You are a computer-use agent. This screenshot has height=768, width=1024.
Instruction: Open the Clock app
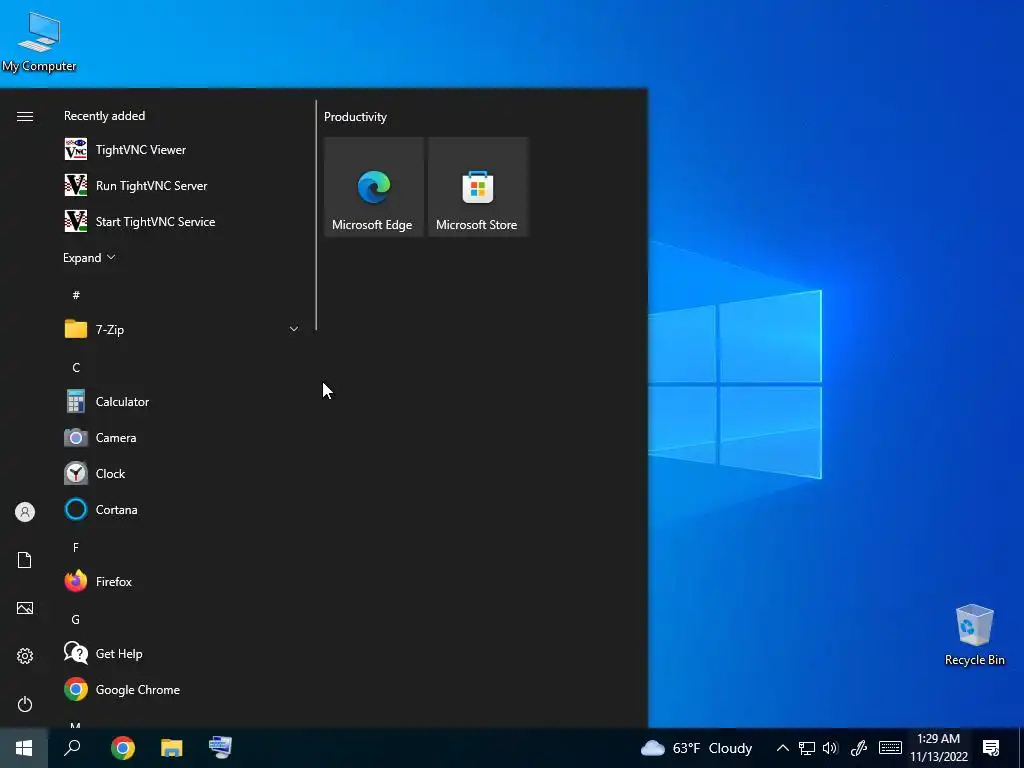pyautogui.click(x=182, y=473)
